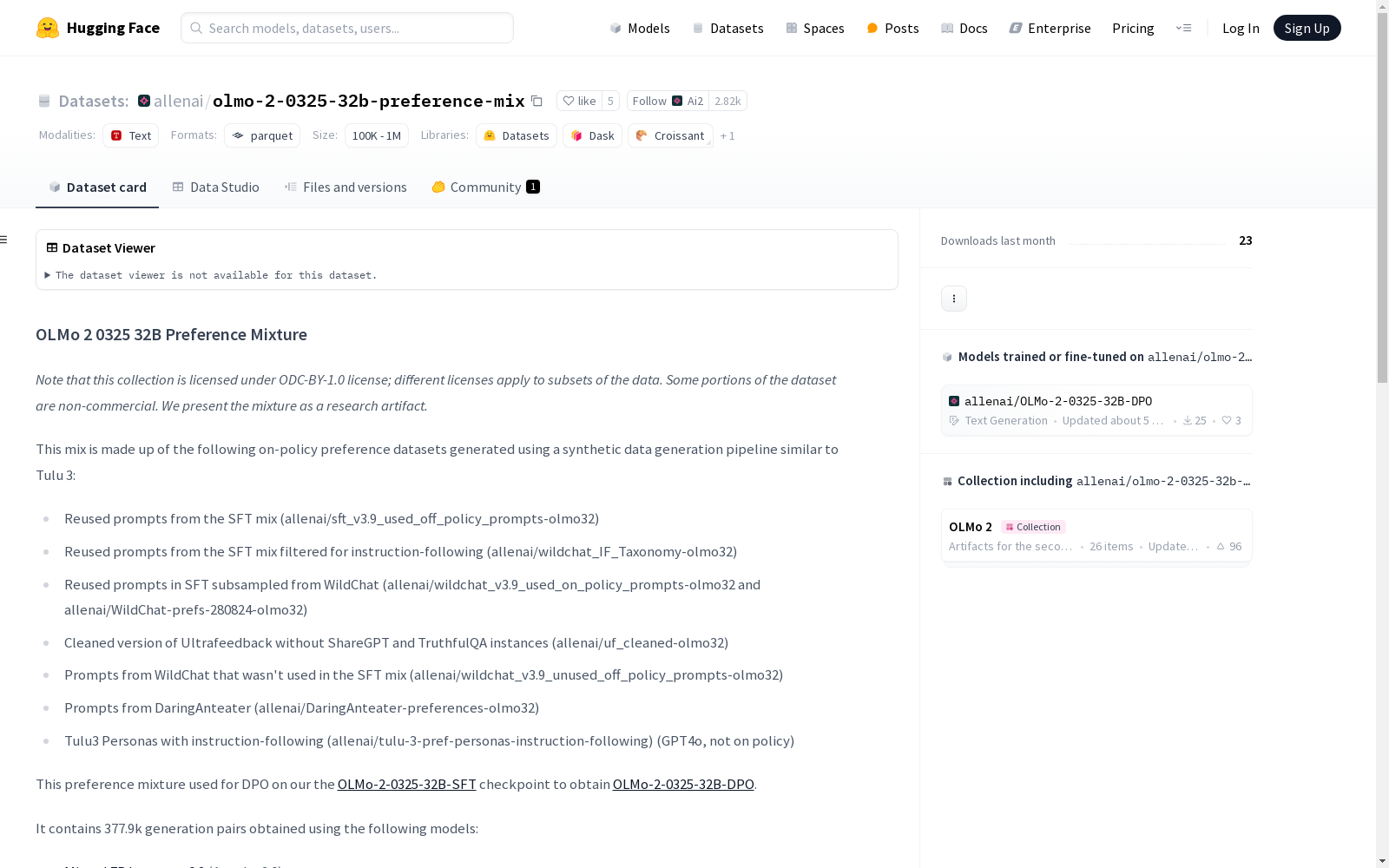Image resolution: width=1389 pixels, height=868 pixels.
Task: Select the Datasets library tag
Action: pos(517,135)
